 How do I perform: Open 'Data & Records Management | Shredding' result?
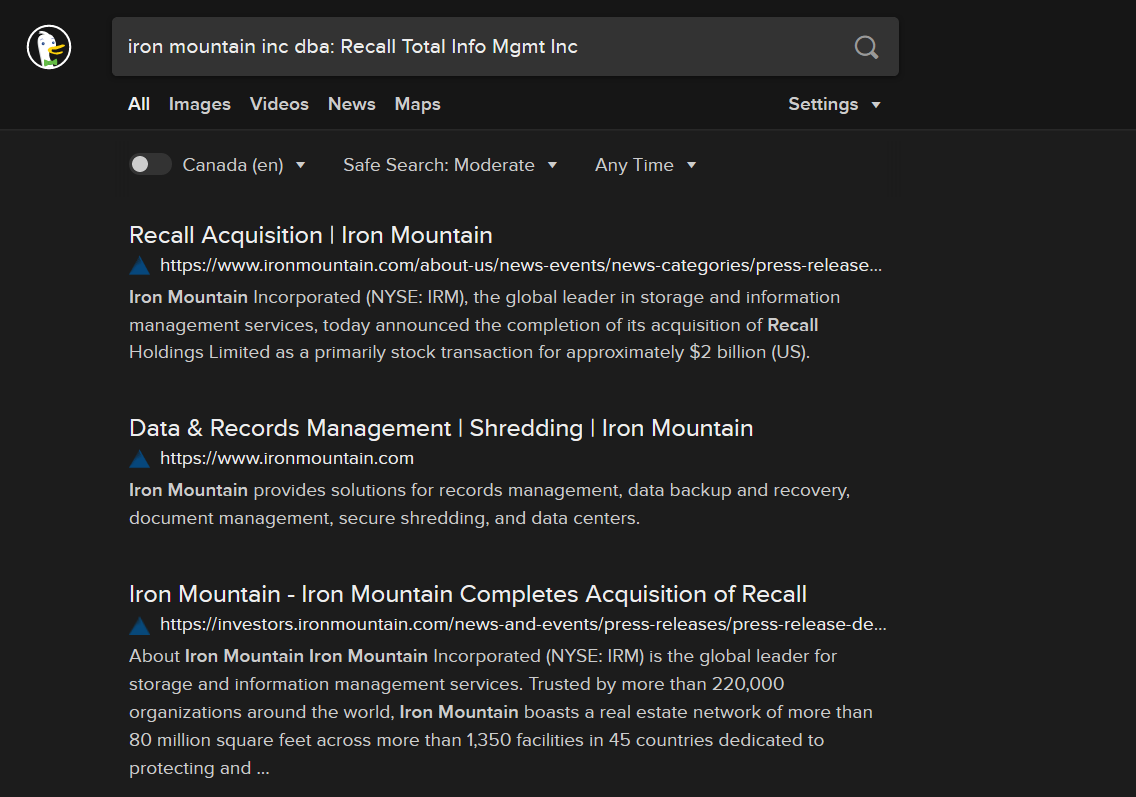[441, 428]
